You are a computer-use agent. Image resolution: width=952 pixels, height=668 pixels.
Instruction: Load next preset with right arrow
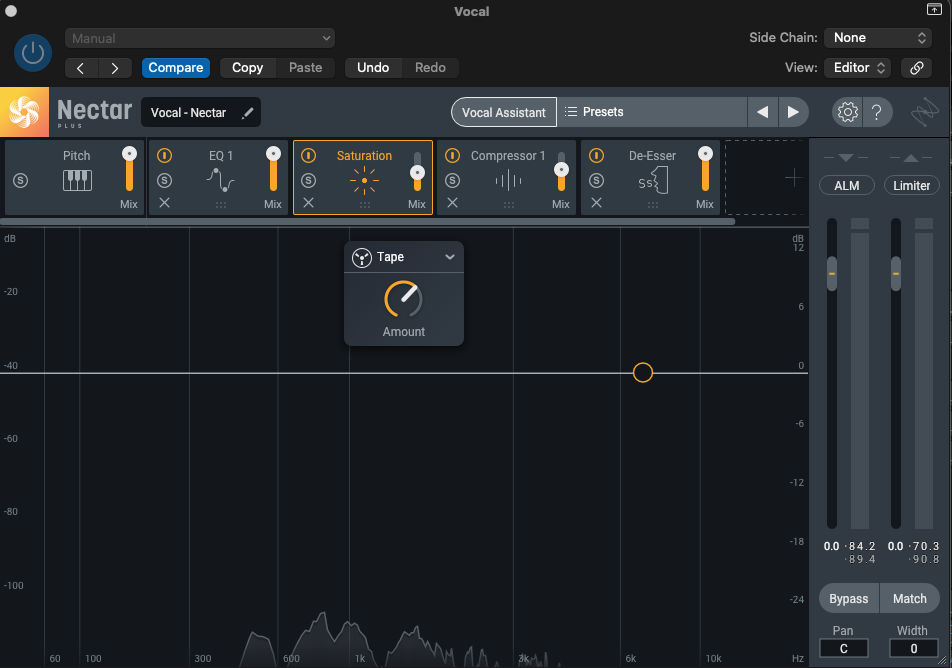pyautogui.click(x=793, y=112)
